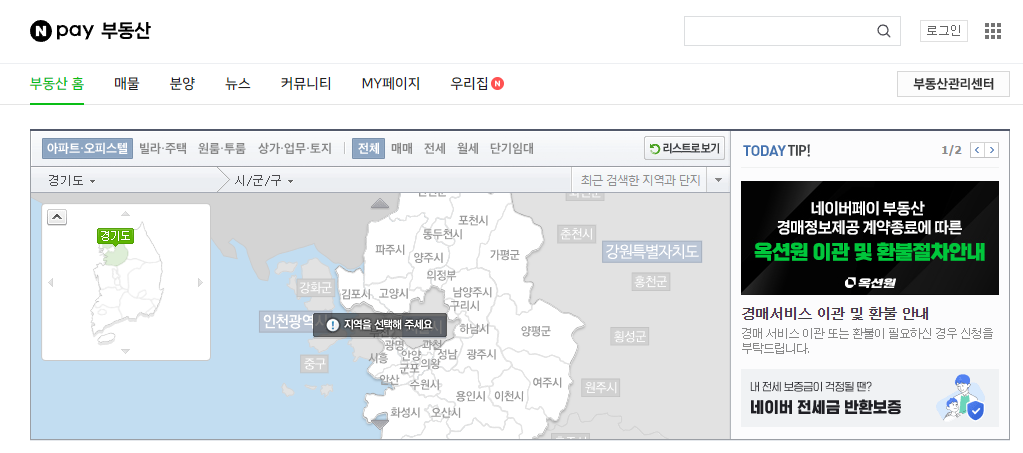Open the 시/군/구 district dropdown
This screenshot has width=1023, height=453.
[x=264, y=180]
